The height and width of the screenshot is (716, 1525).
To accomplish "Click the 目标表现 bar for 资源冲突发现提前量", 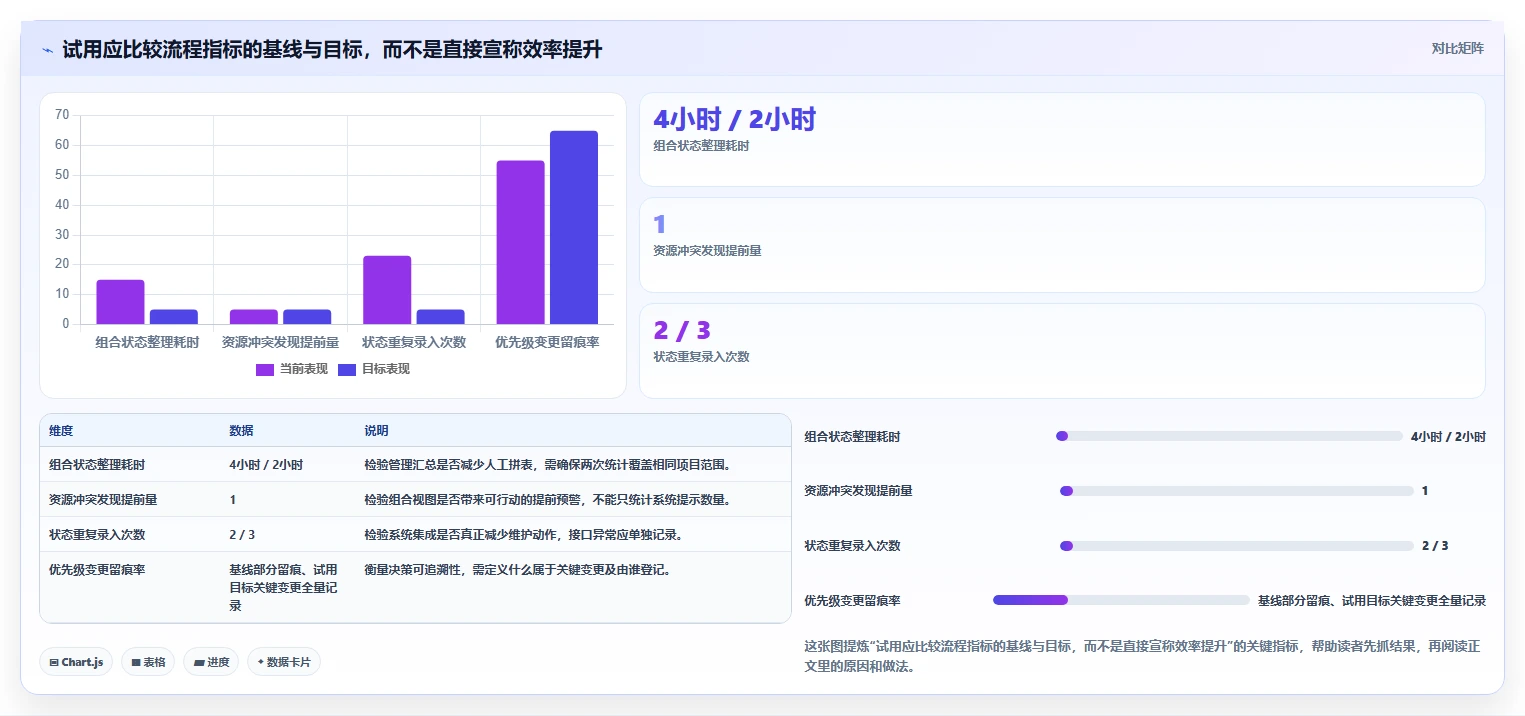I will pyautogui.click(x=306, y=317).
